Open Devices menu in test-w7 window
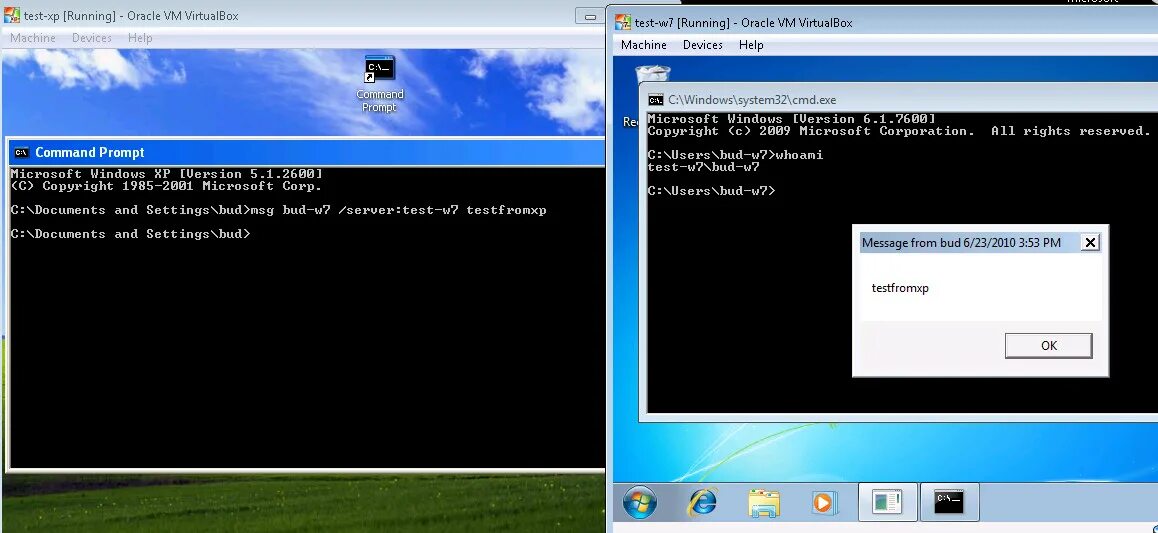The width and height of the screenshot is (1158, 533). pos(702,45)
